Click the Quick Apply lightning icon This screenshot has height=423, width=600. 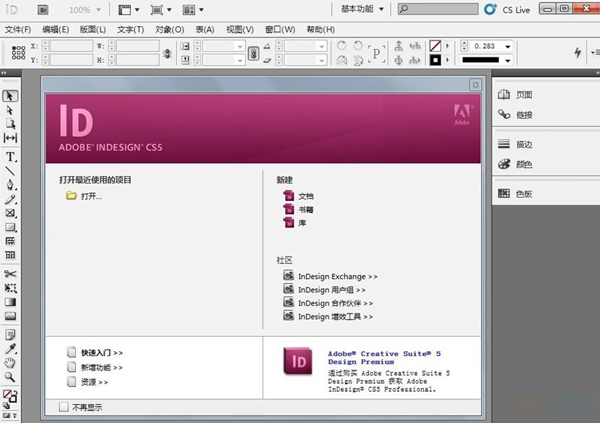577,52
